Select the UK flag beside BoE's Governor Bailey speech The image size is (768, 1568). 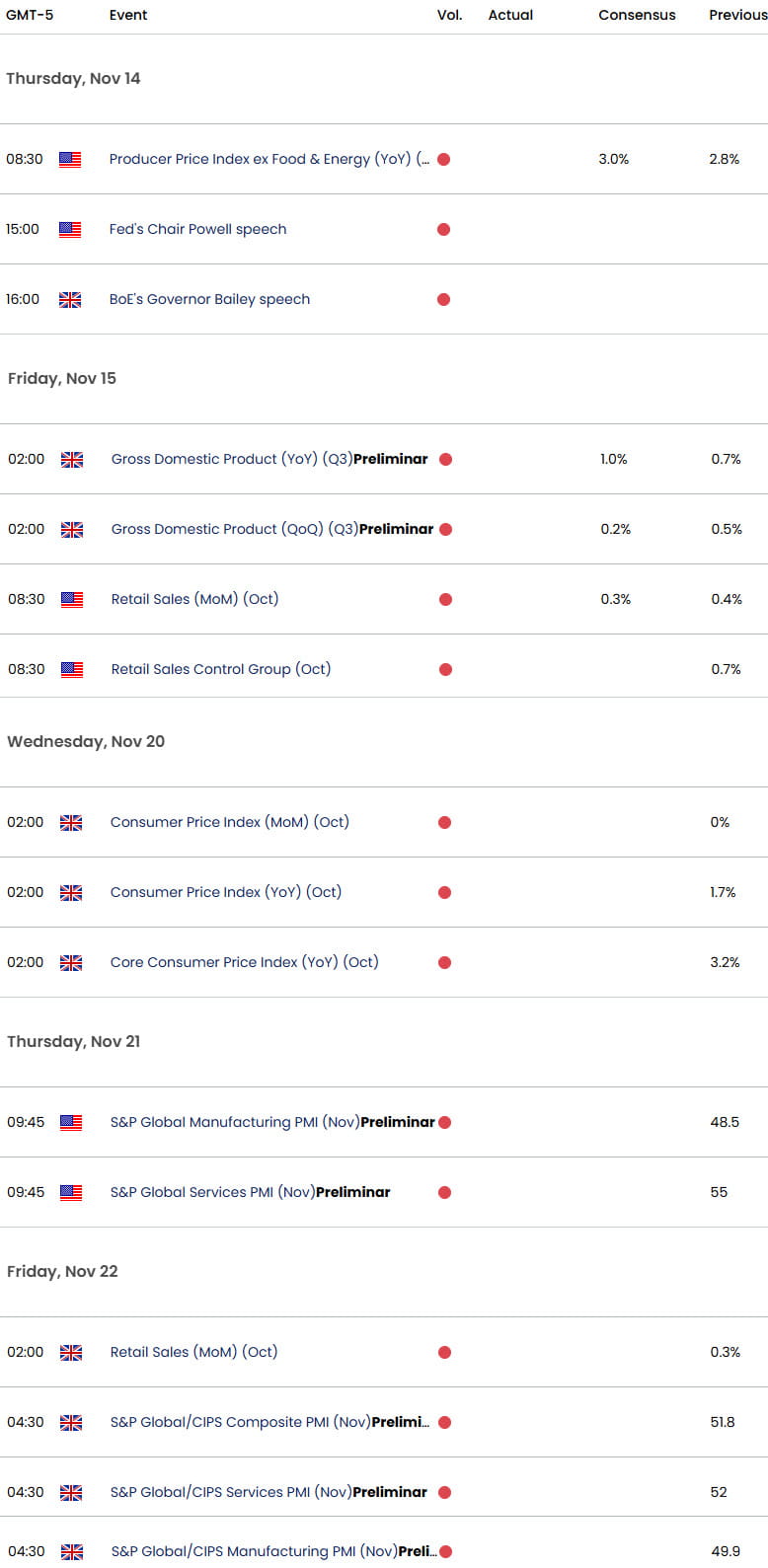point(70,300)
